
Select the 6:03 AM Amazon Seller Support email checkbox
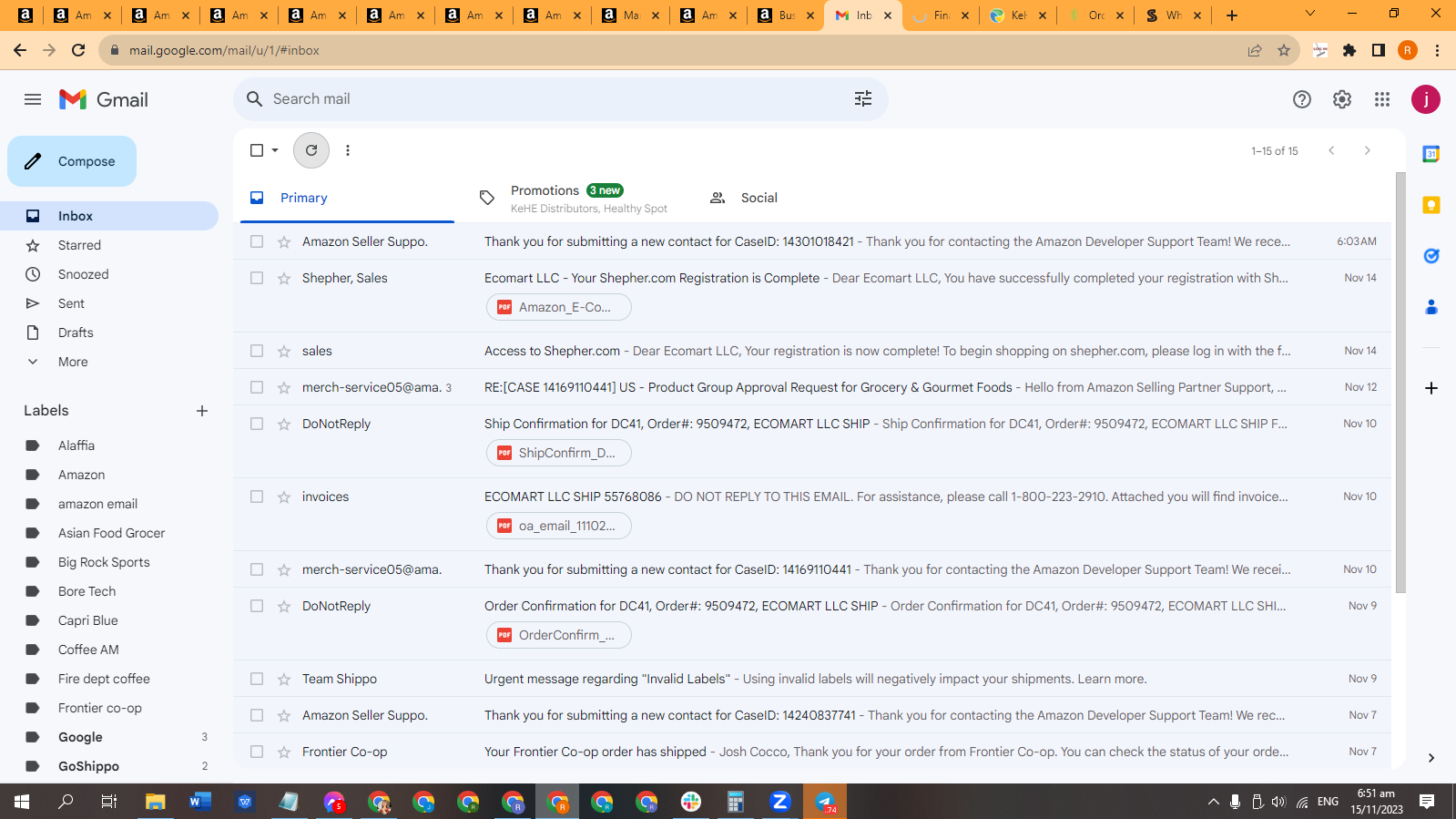(257, 241)
